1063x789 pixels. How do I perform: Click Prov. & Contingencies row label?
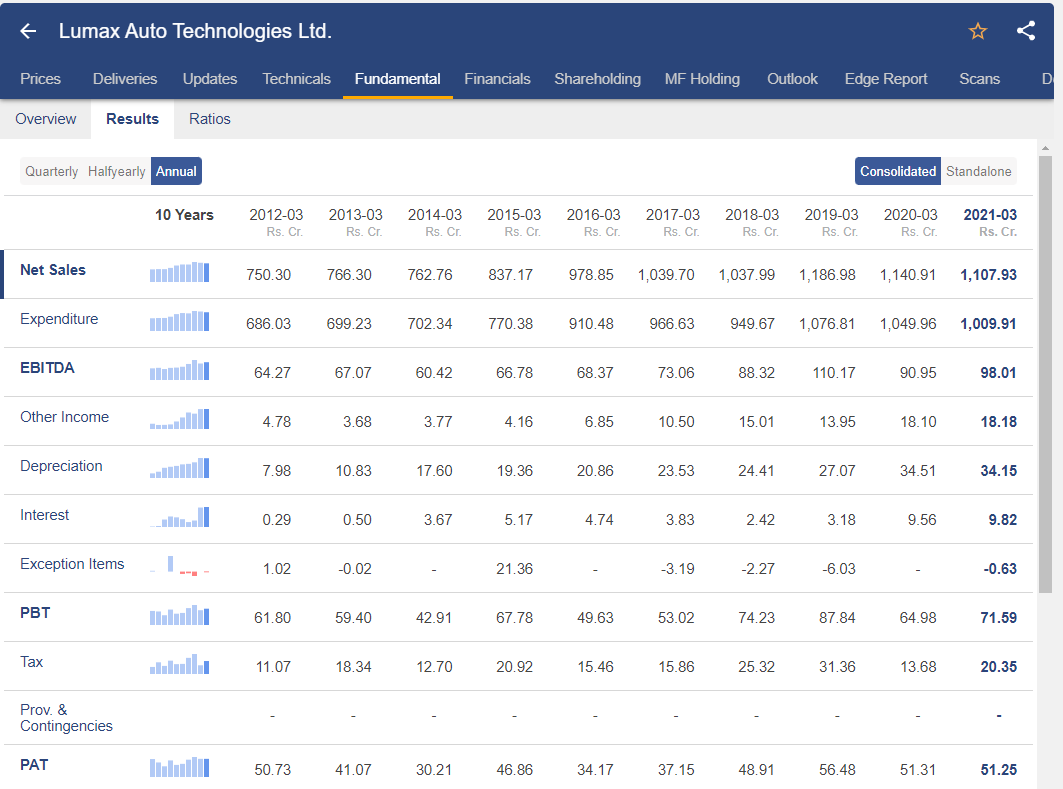pos(66,718)
